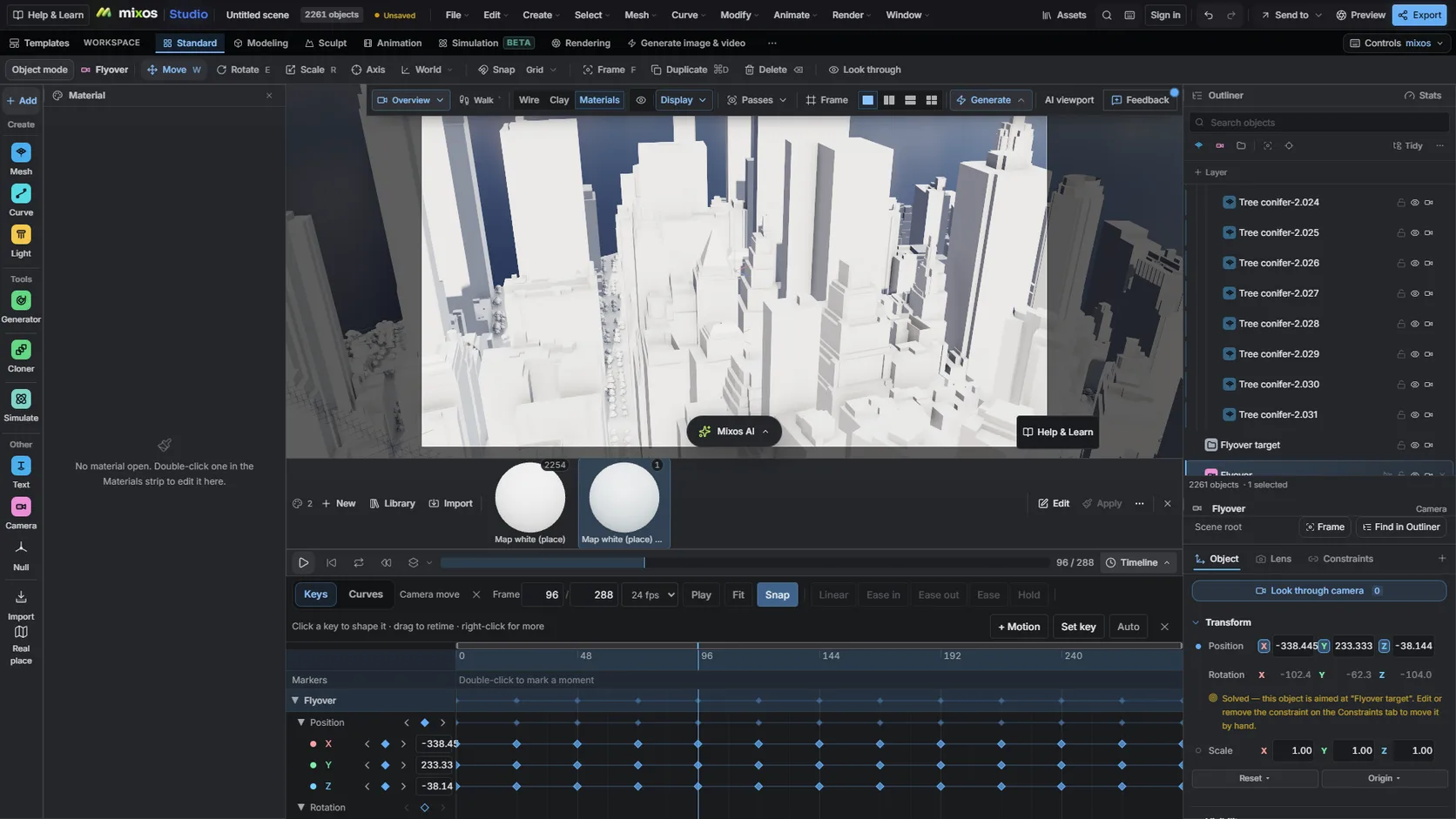
Task: Toggle Auto keyframing
Action: pos(1128,627)
